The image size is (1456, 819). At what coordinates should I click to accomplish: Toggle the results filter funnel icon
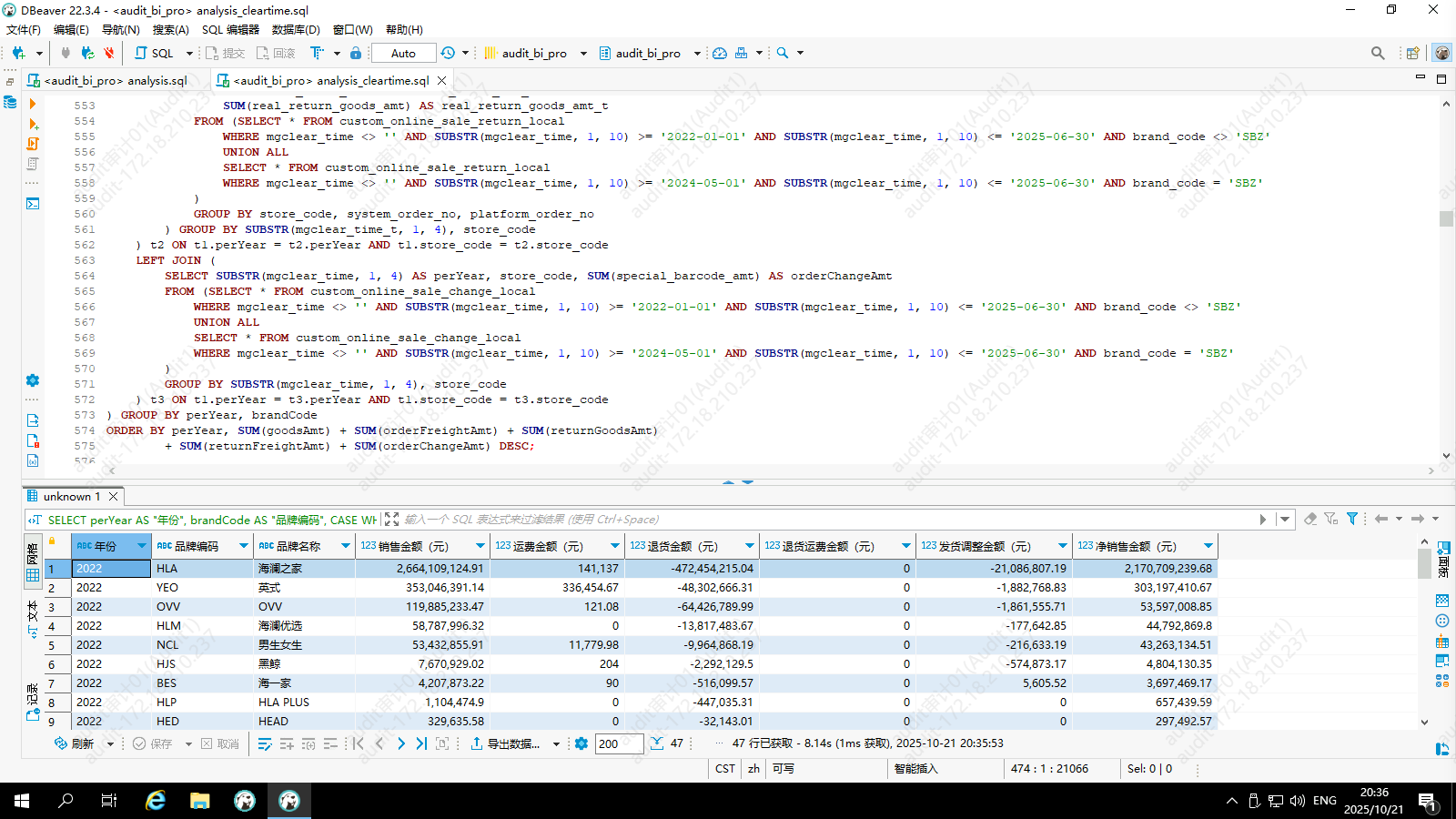tap(1352, 519)
